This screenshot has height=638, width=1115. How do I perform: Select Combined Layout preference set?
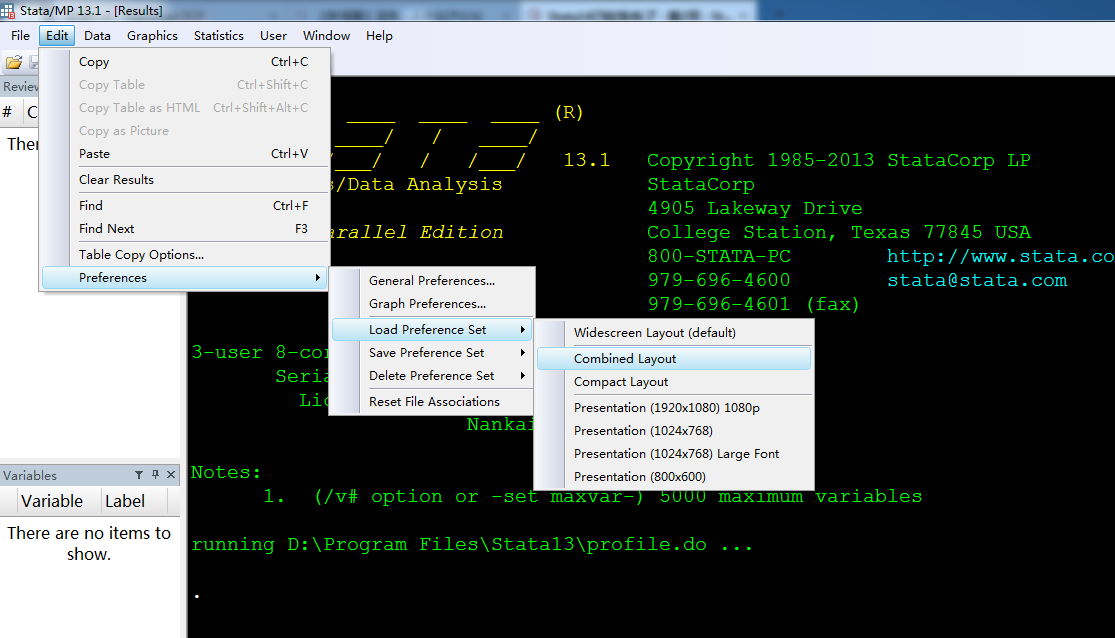625,359
